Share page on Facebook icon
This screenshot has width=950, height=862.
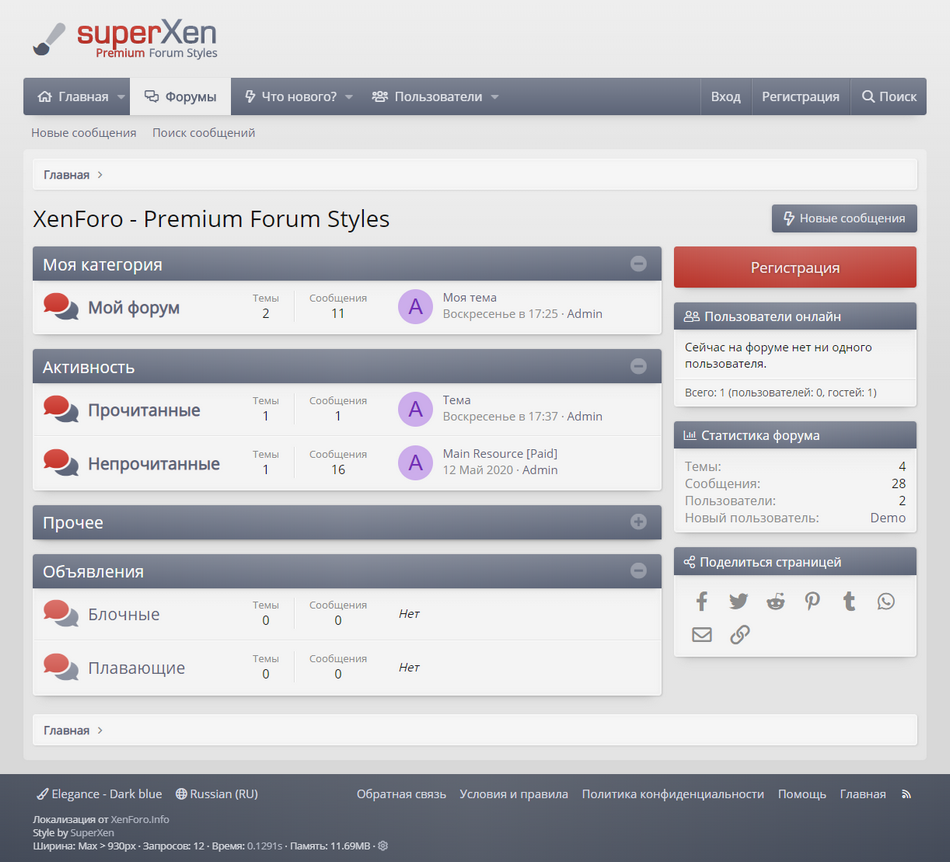[x=702, y=601]
